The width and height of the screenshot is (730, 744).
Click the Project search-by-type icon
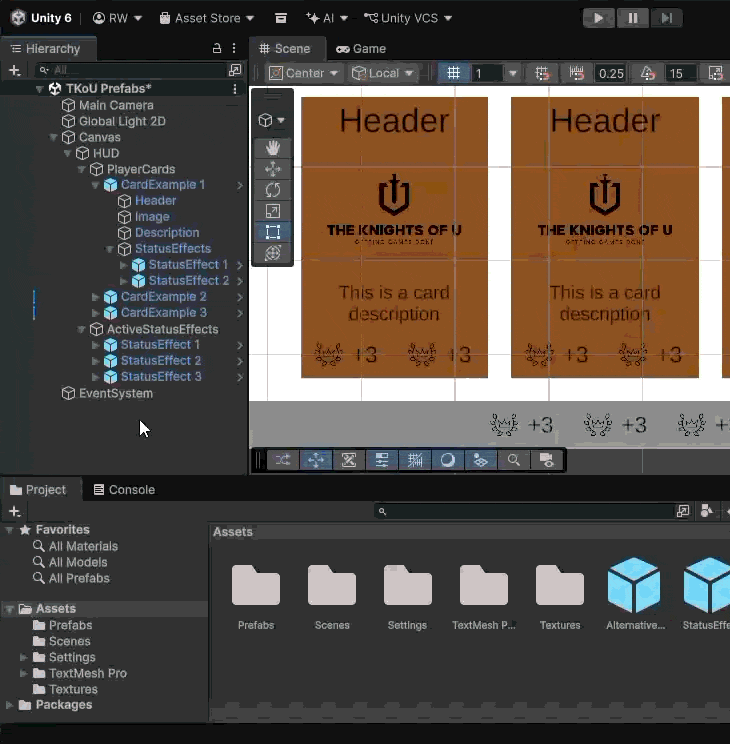pos(683,511)
